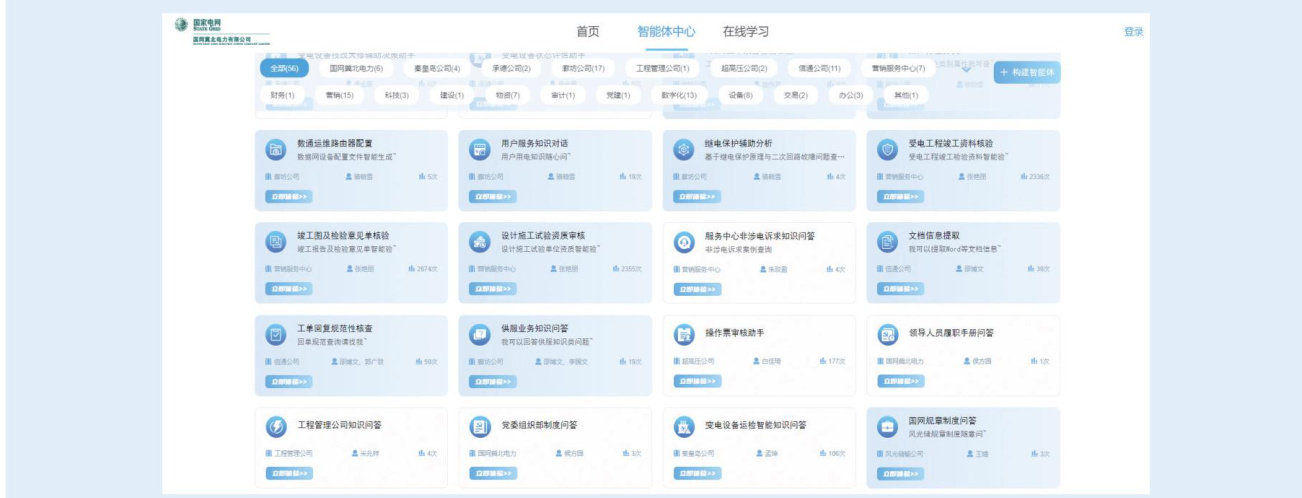This screenshot has height=498, width=1302.
Task: Open the 在线学习 tab
Action: (x=746, y=32)
